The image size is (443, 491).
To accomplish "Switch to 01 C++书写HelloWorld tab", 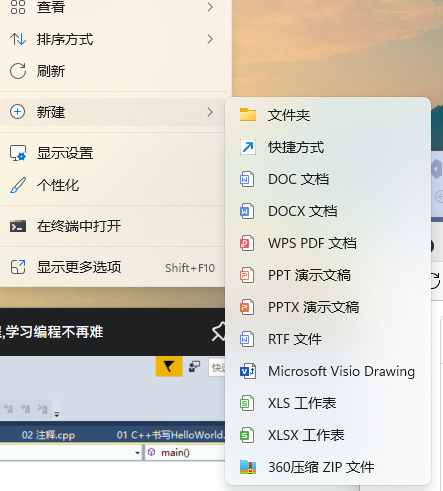I will point(170,435).
